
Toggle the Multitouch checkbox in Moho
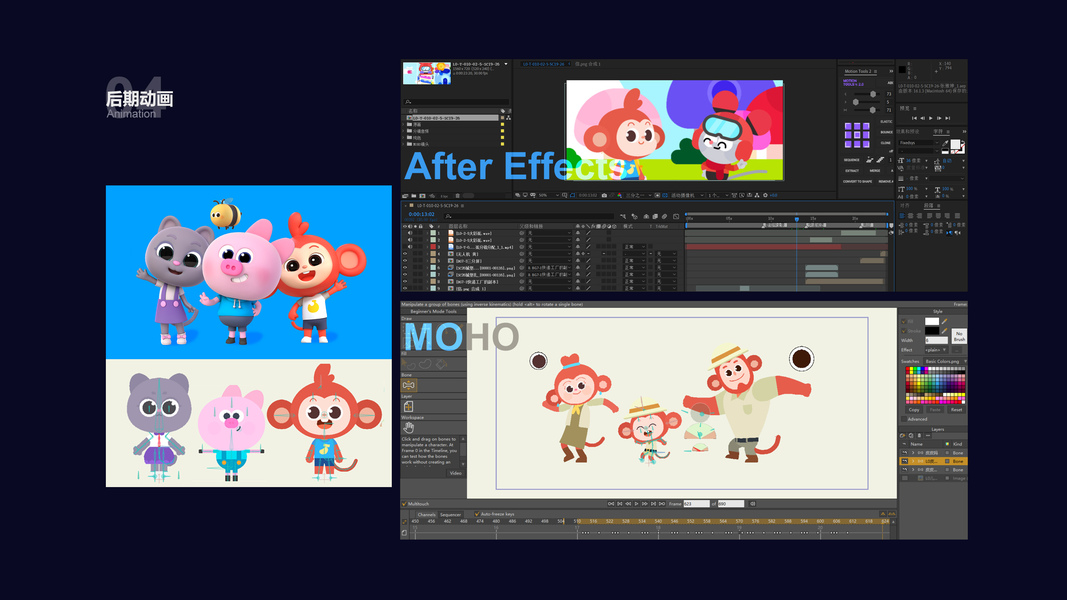tap(404, 504)
